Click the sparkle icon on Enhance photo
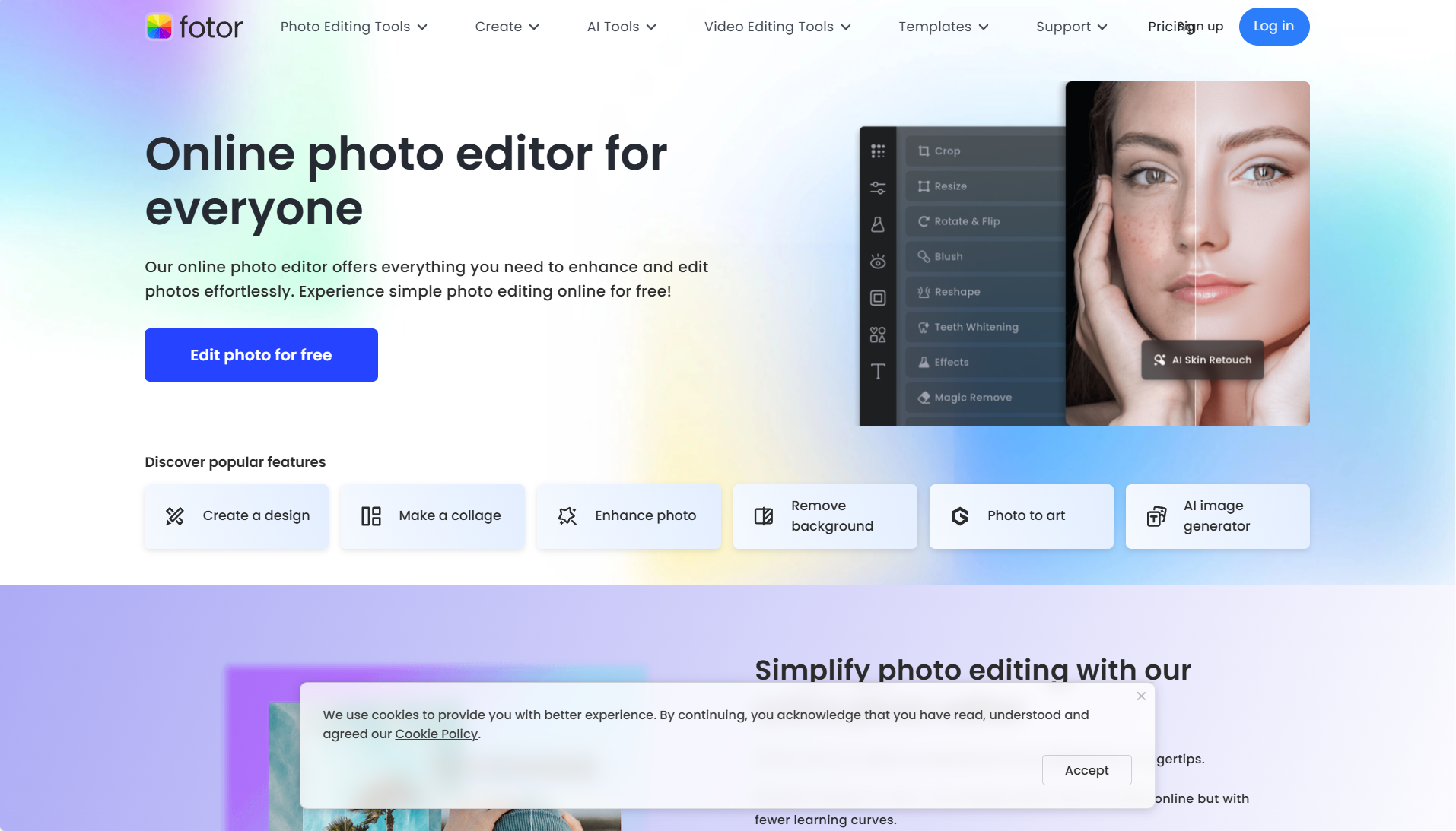1456x831 pixels. tap(567, 516)
